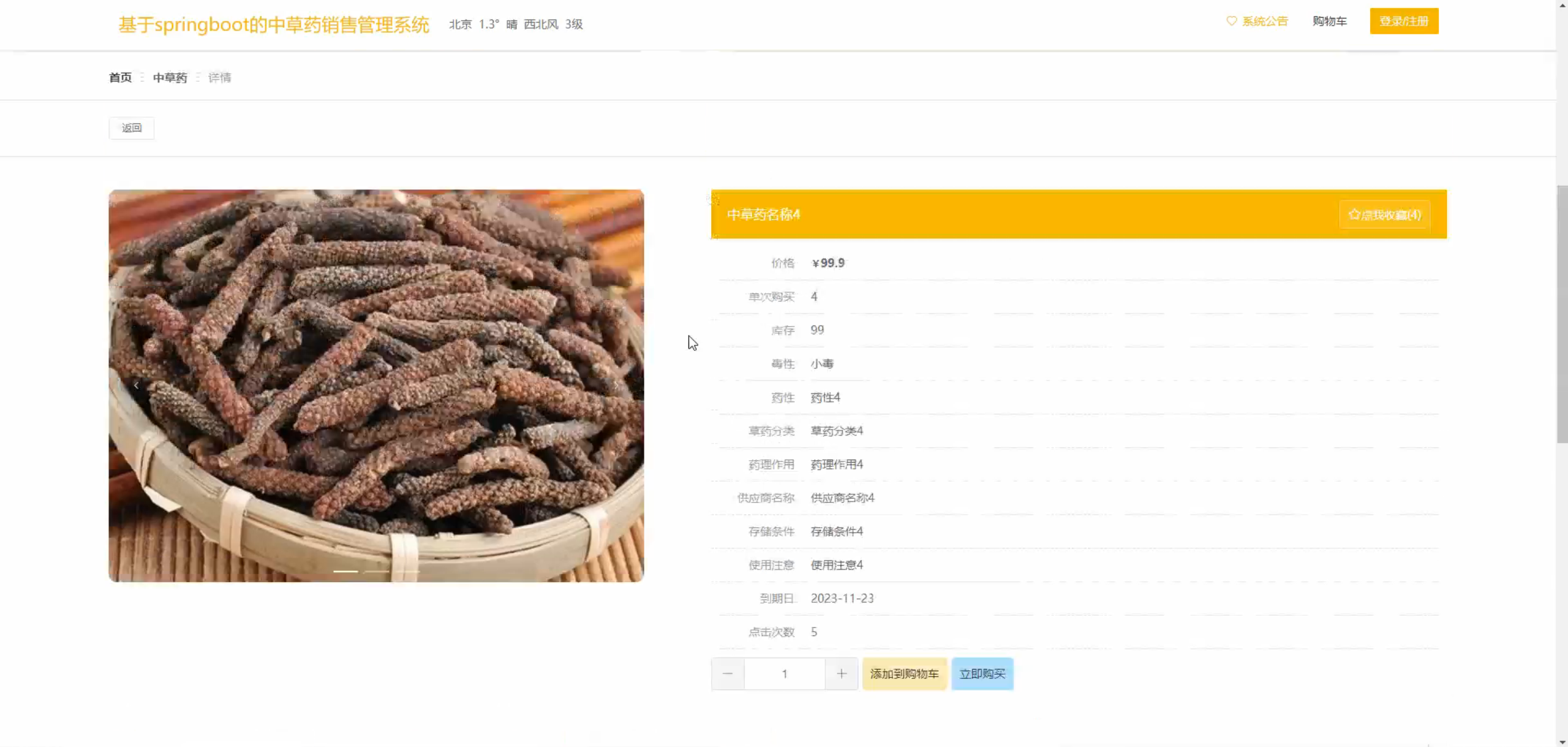
Task: Select the first carousel indicator bar
Action: [x=345, y=571]
